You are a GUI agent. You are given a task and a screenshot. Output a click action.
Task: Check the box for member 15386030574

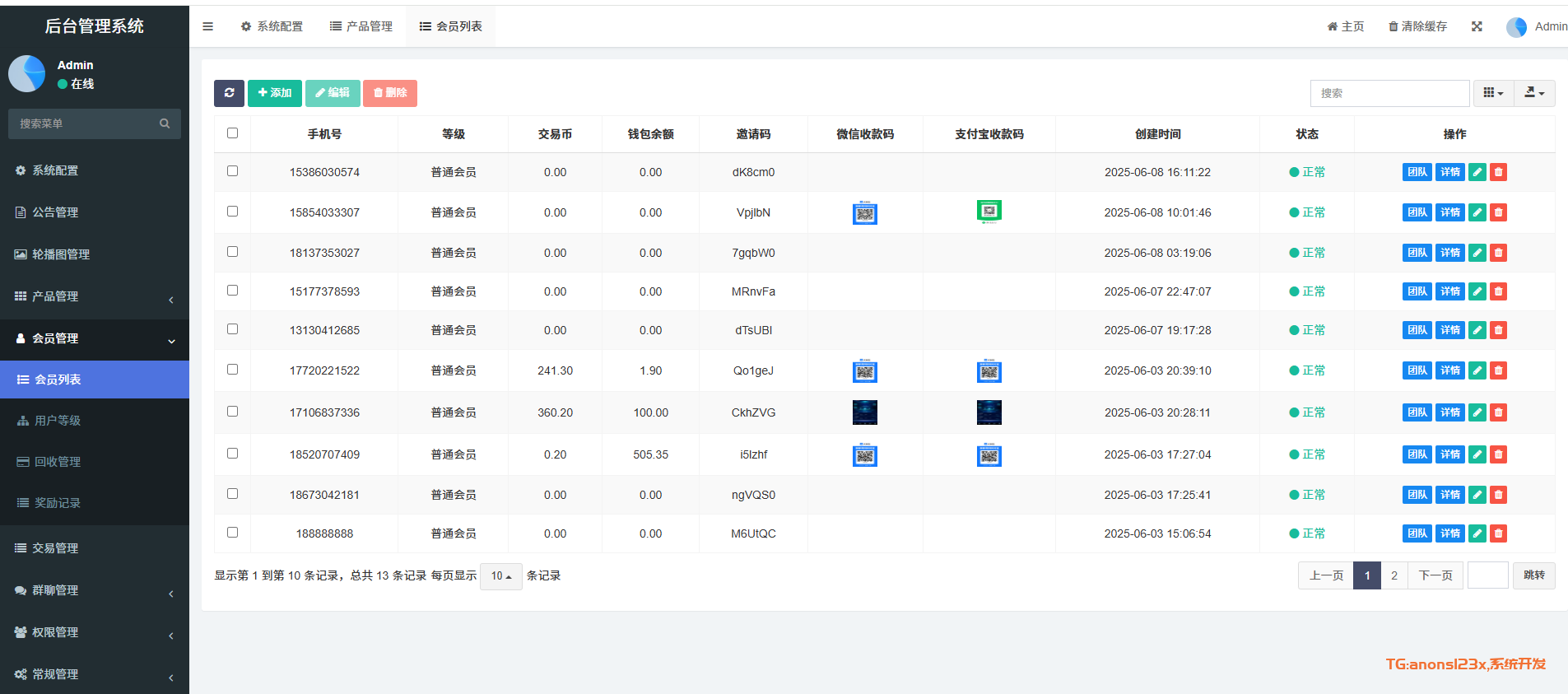(x=233, y=171)
